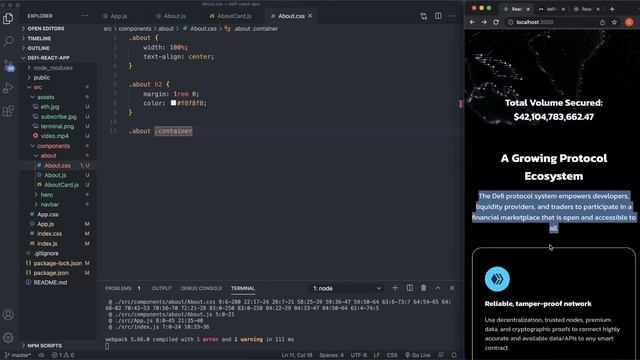Open terminal.png in the file tree
640x360 pixels.
(x=57, y=126)
